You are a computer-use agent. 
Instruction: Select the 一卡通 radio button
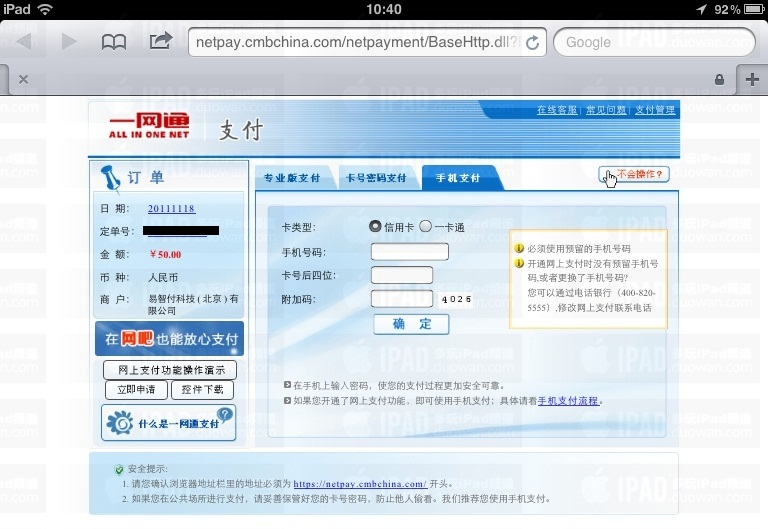point(426,226)
